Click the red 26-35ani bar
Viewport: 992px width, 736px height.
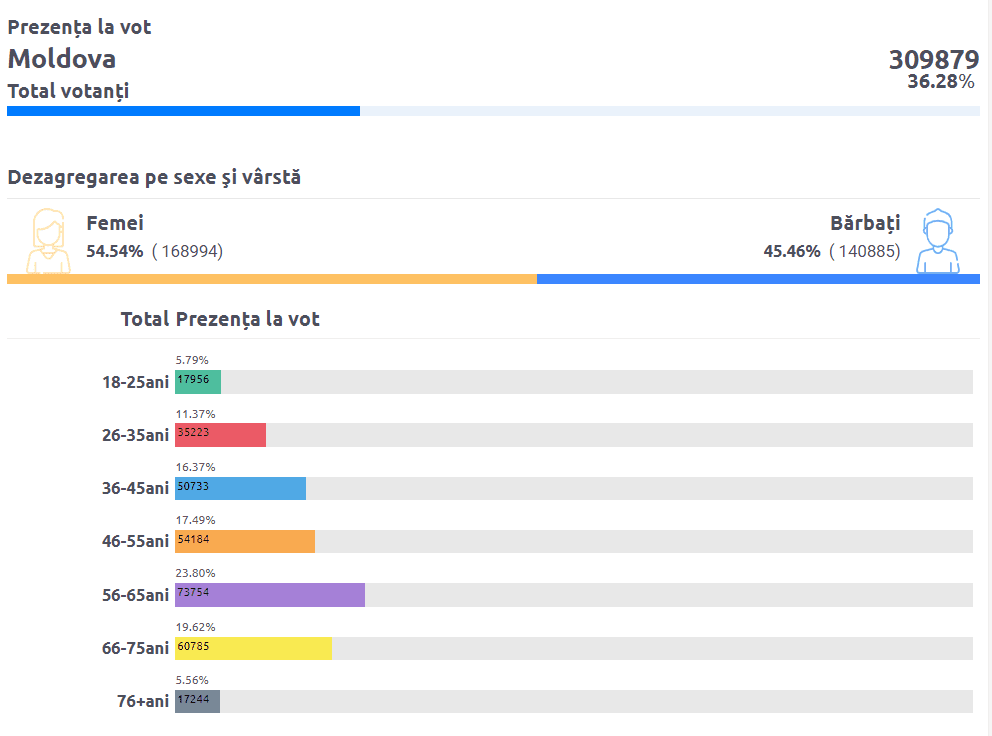220,435
